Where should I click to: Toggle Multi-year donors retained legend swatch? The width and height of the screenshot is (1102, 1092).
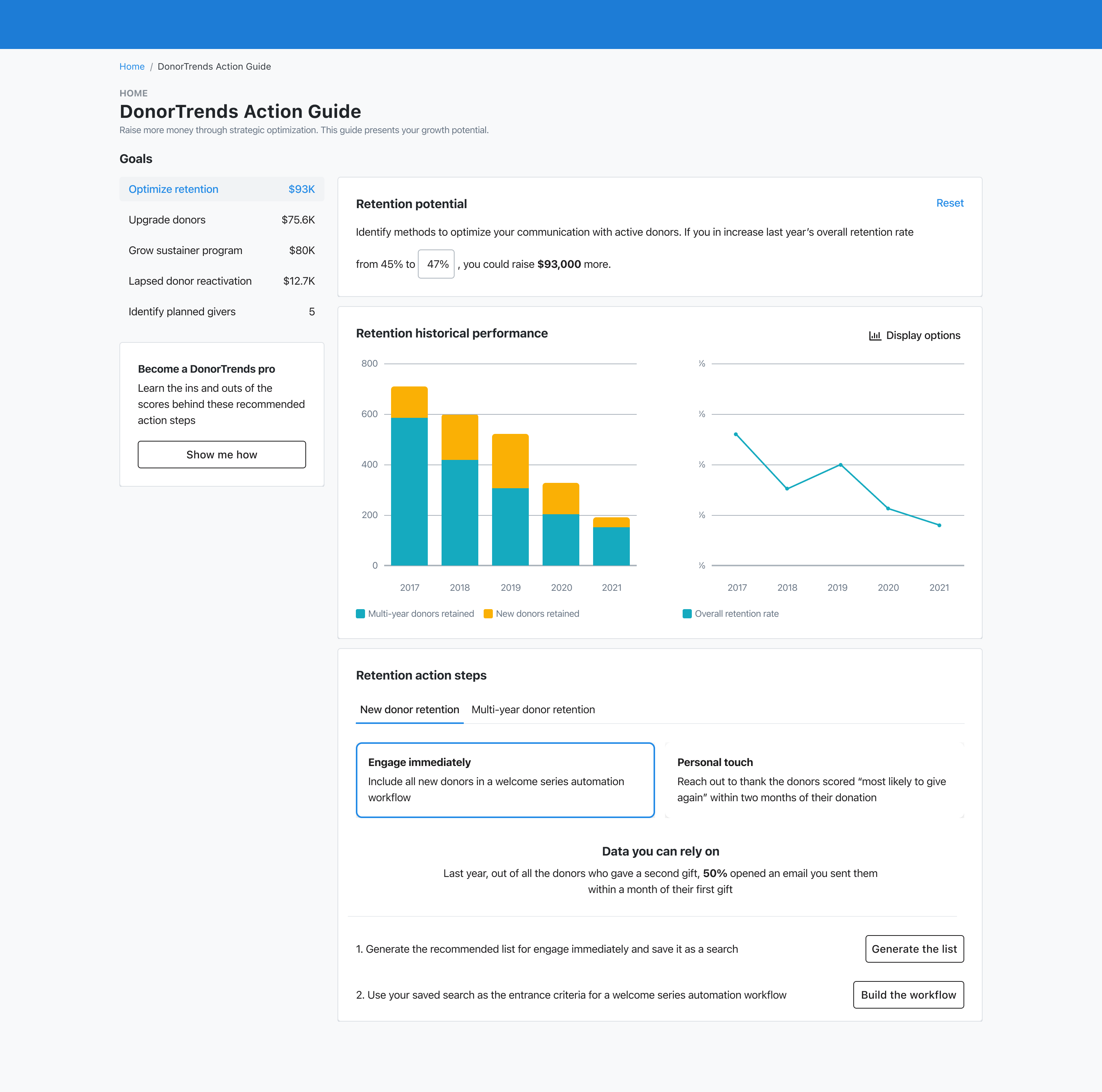[x=360, y=614]
